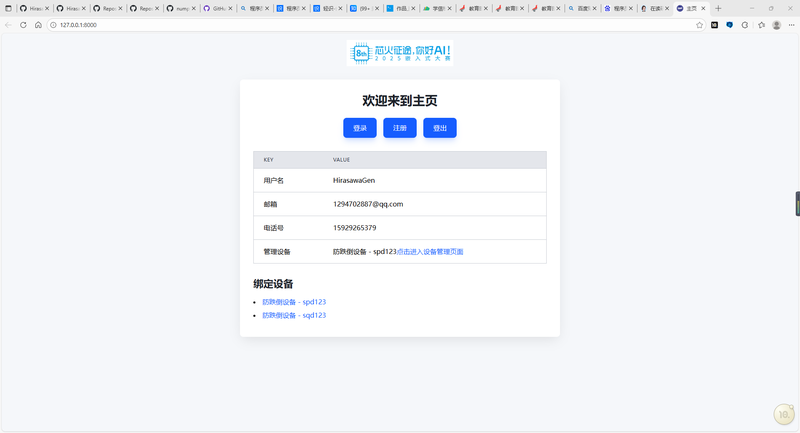Click the address bar showing 127.0.0.1:8000
800x433 pixels.
tap(375, 25)
